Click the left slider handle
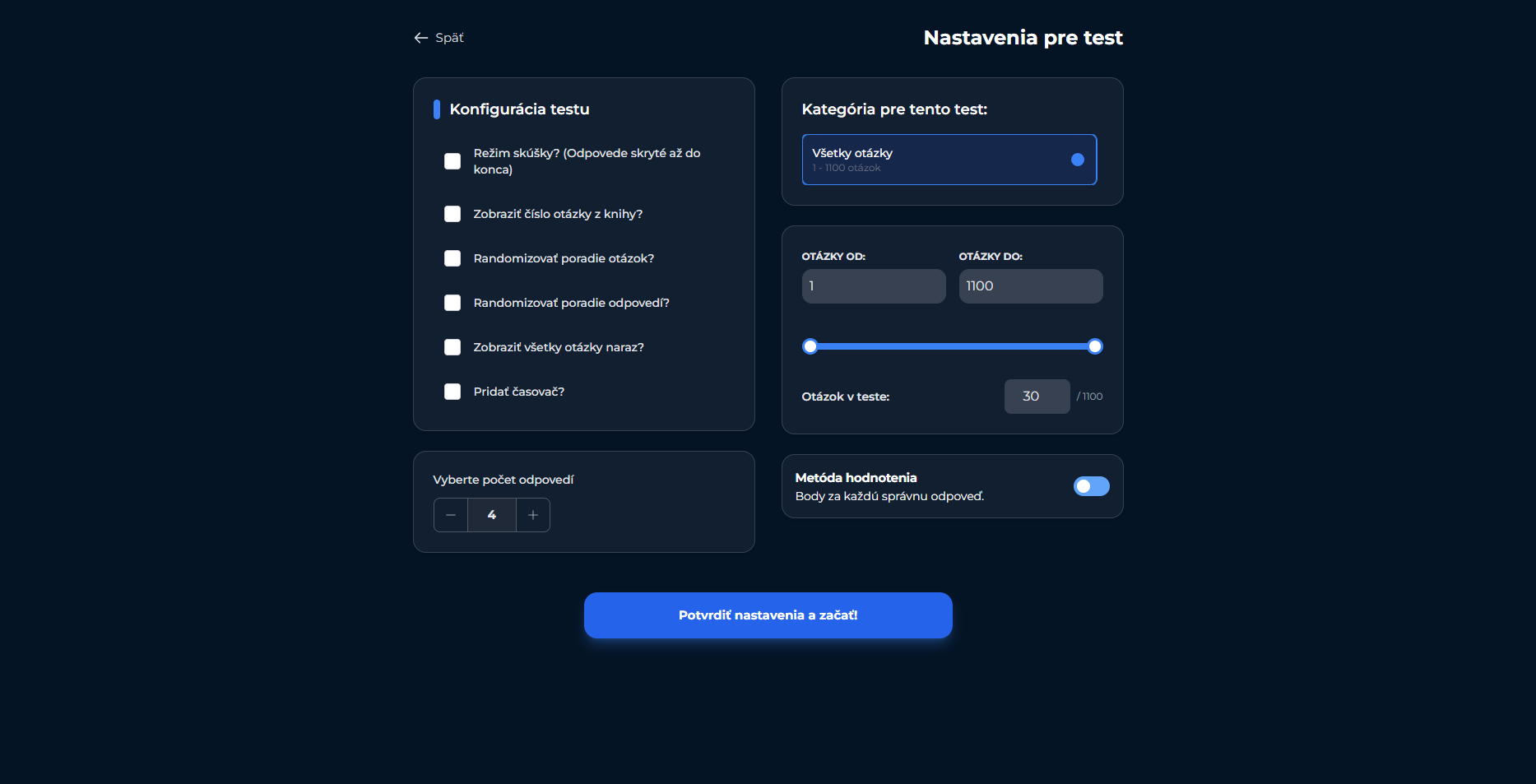1536x784 pixels. click(x=810, y=346)
